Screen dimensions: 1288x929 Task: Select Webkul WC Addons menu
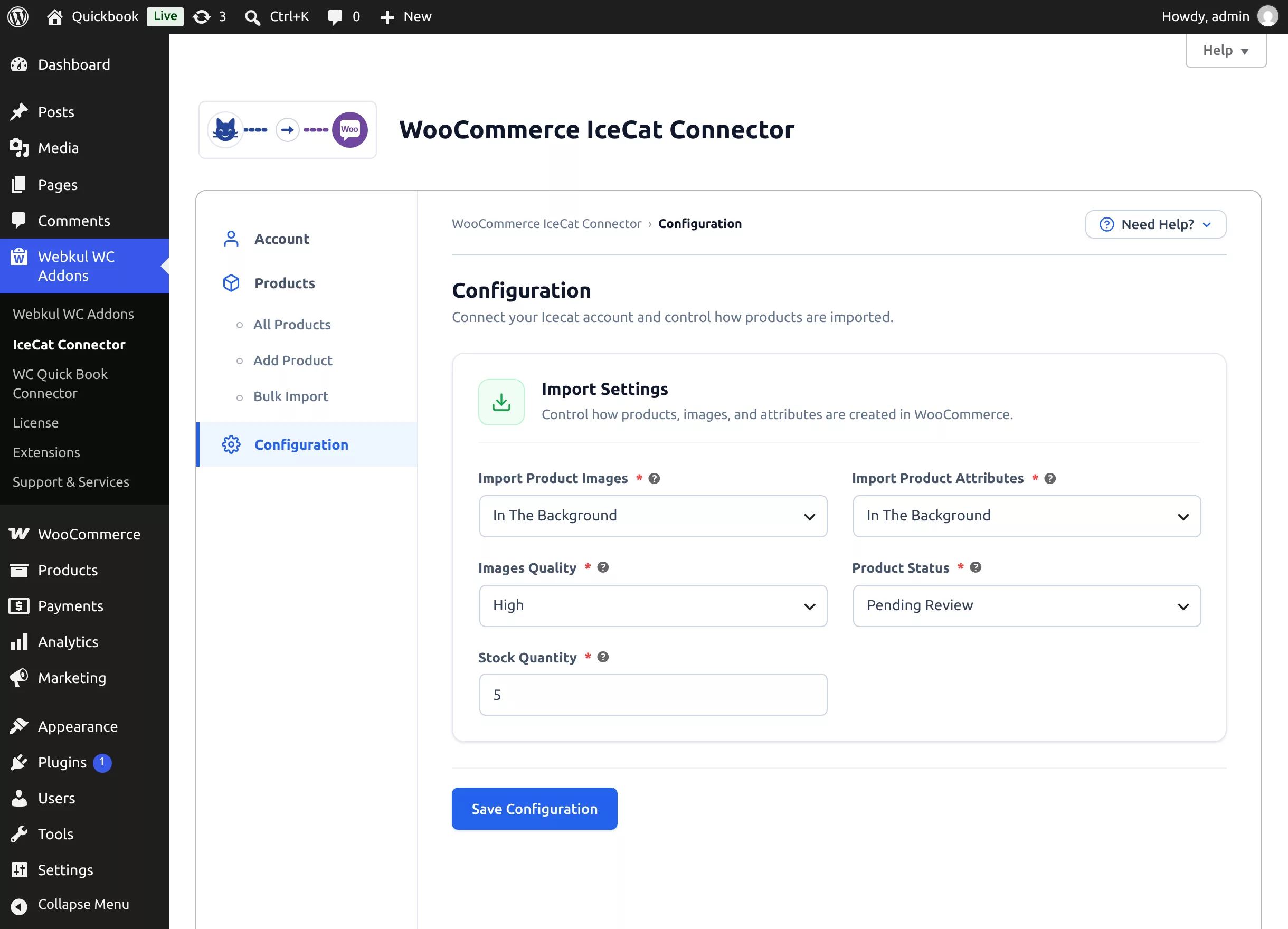coord(84,266)
